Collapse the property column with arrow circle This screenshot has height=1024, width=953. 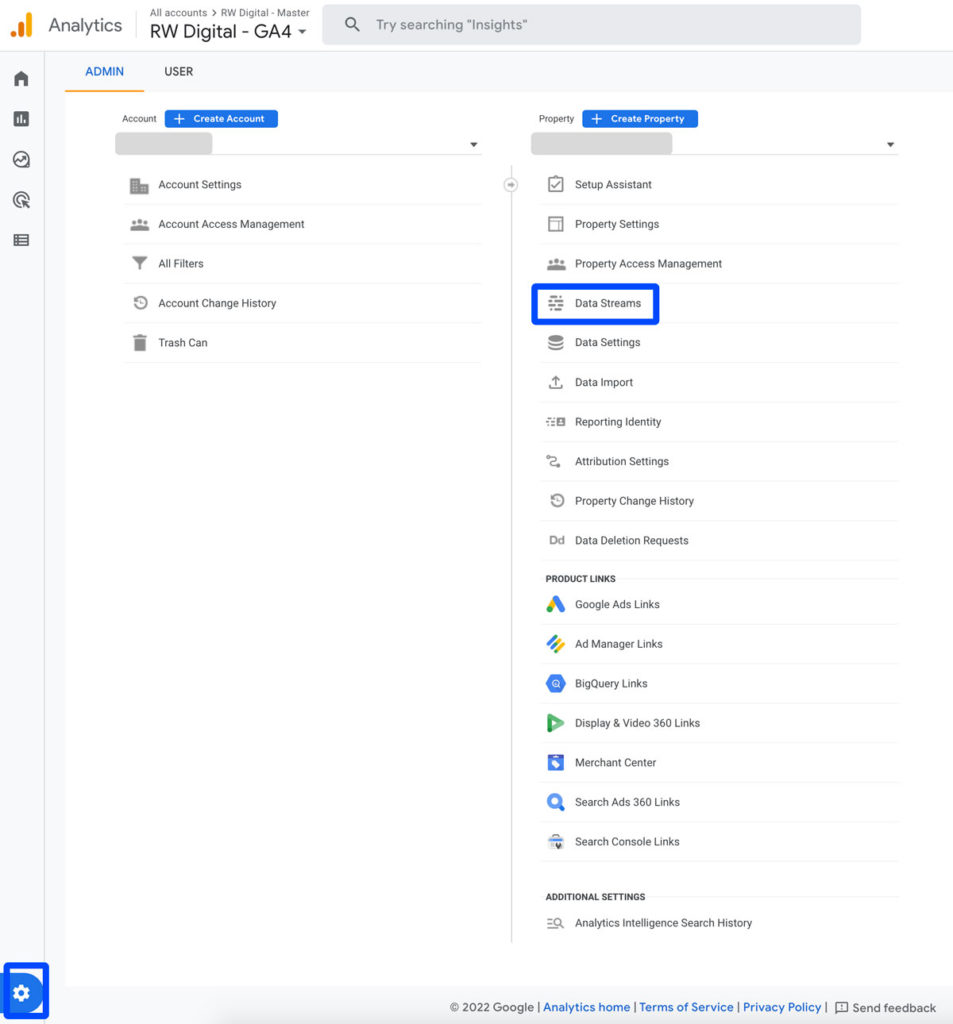pos(511,185)
